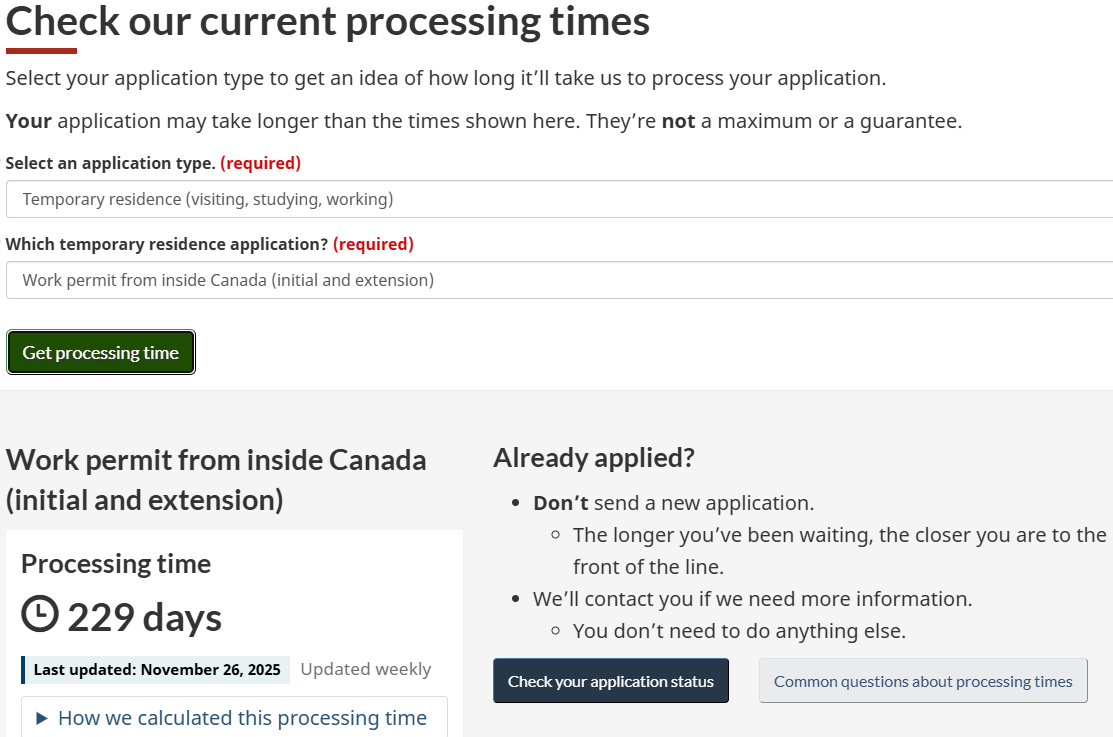Screen dimensions: 1113x737
Task: Open the temporary residence application dropdown
Action: [558, 280]
